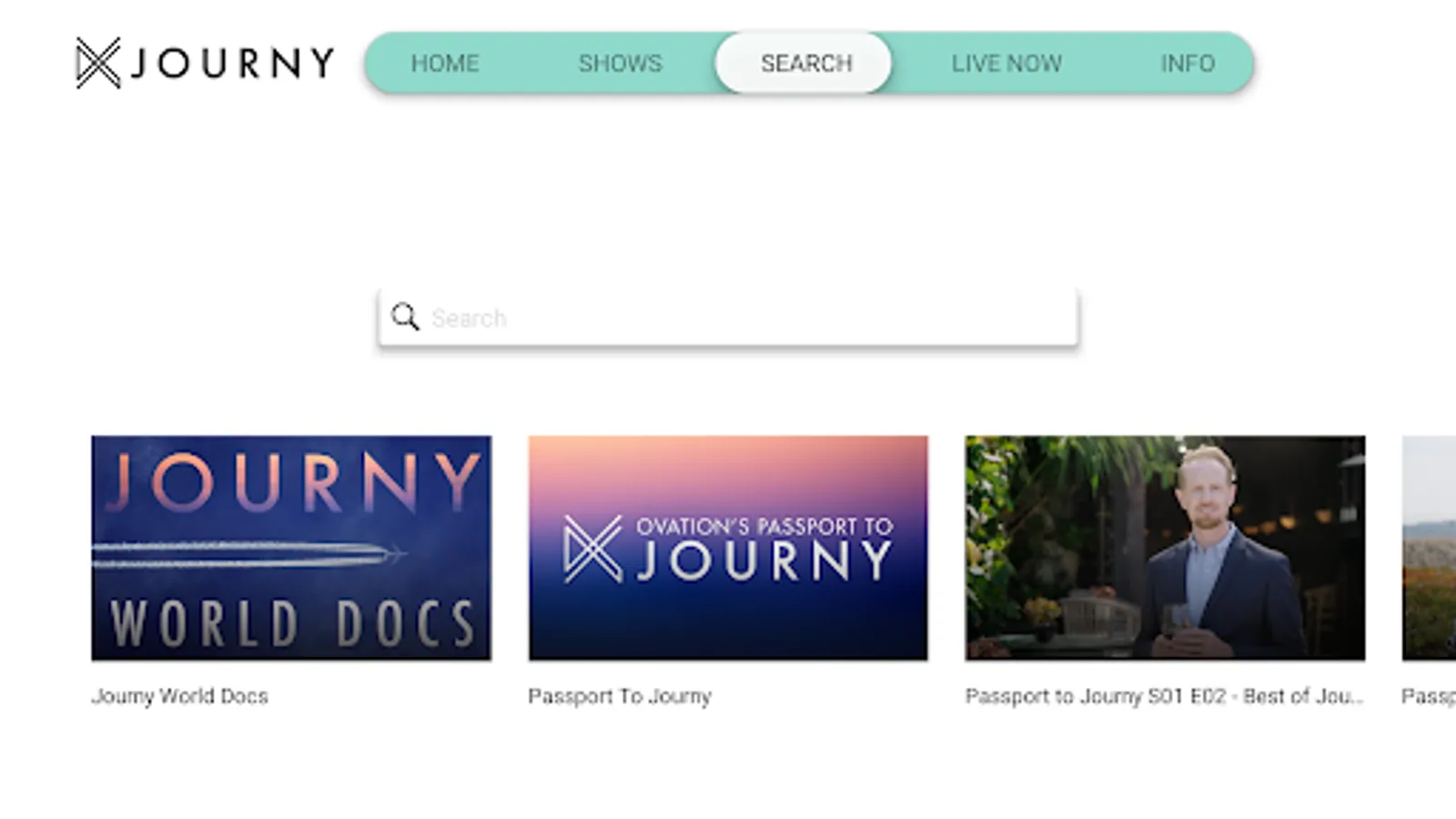Screen dimensions: 1456x819
Task: Open the Journy World Docs thumbnail
Action: point(291,548)
